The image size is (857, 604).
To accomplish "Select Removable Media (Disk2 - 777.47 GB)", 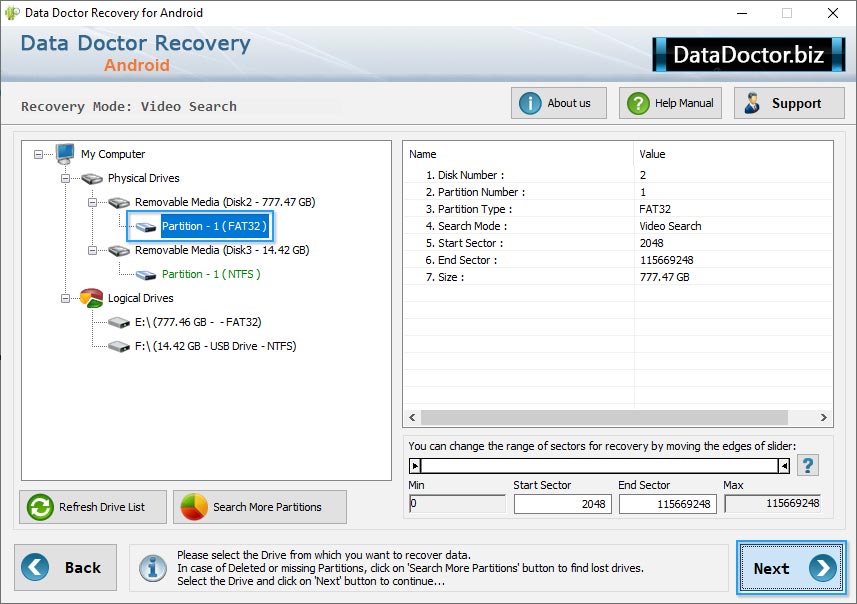I will (x=225, y=202).
